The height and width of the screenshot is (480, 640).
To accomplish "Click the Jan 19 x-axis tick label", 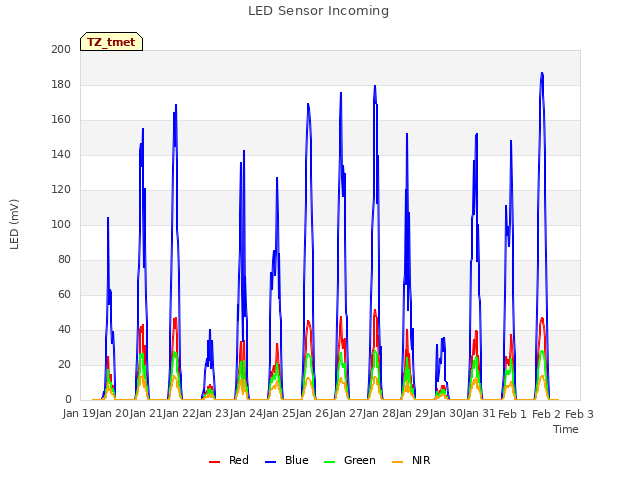I will pyautogui.click(x=79, y=414).
